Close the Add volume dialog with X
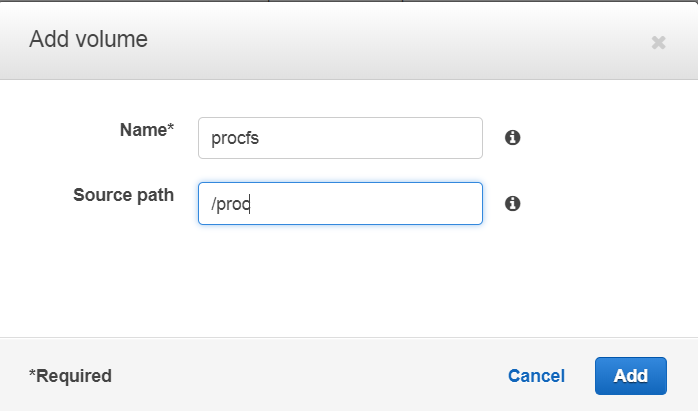The image size is (698, 411). click(658, 42)
